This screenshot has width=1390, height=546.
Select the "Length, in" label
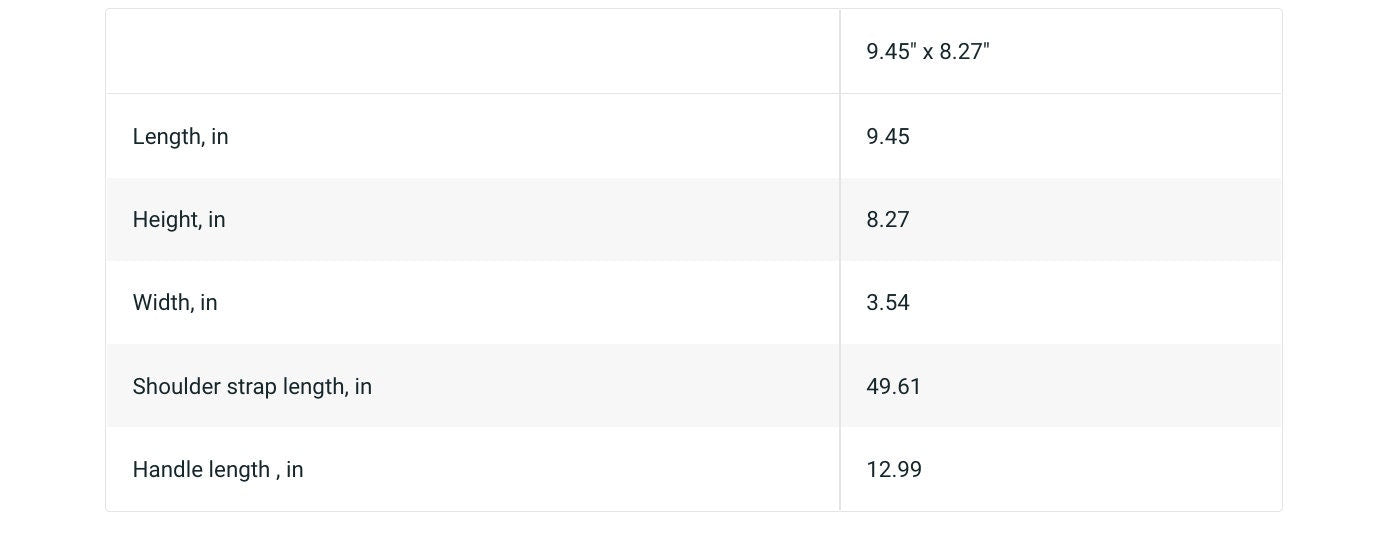pyautogui.click(x=181, y=137)
